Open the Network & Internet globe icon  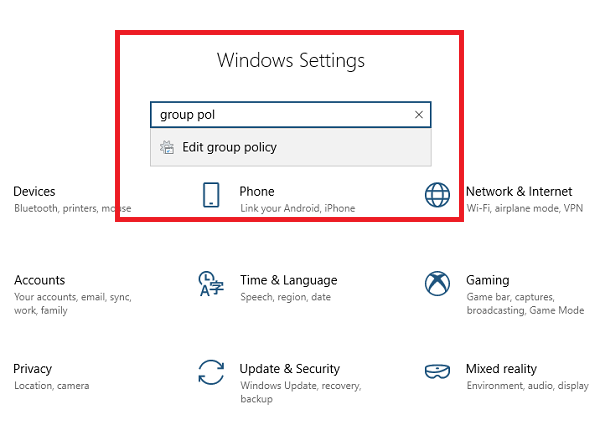coord(437,195)
